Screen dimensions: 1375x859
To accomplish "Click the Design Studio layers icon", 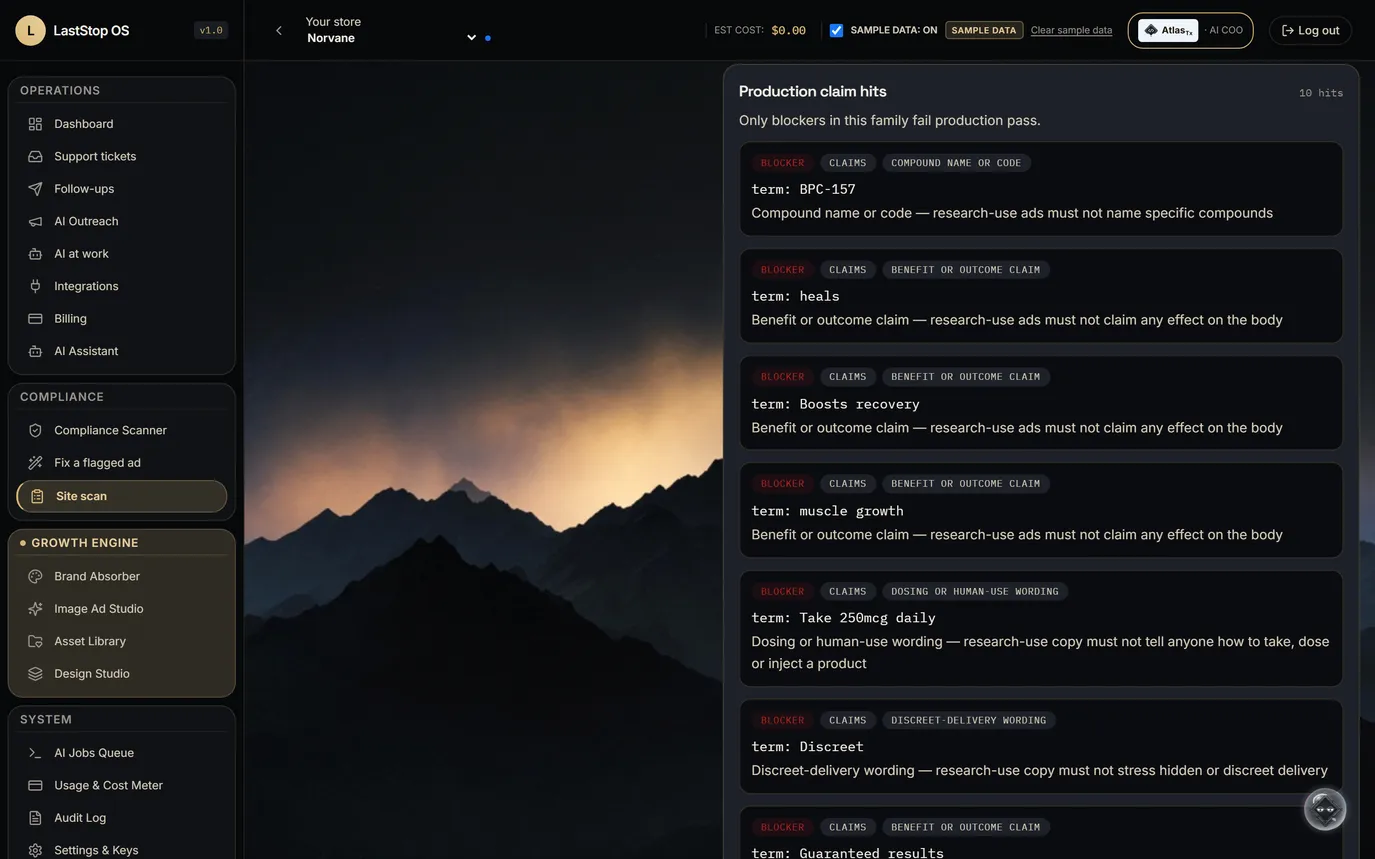I will coord(35,674).
